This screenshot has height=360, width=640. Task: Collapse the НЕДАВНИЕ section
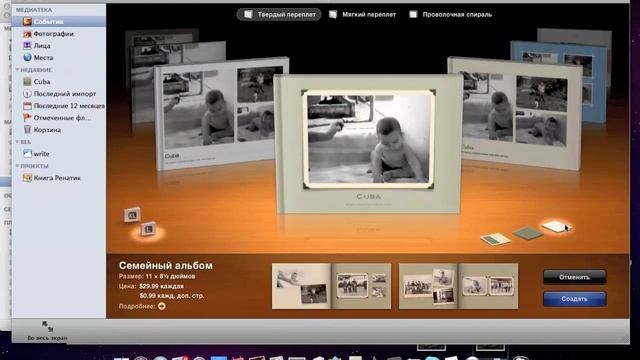tap(18, 70)
